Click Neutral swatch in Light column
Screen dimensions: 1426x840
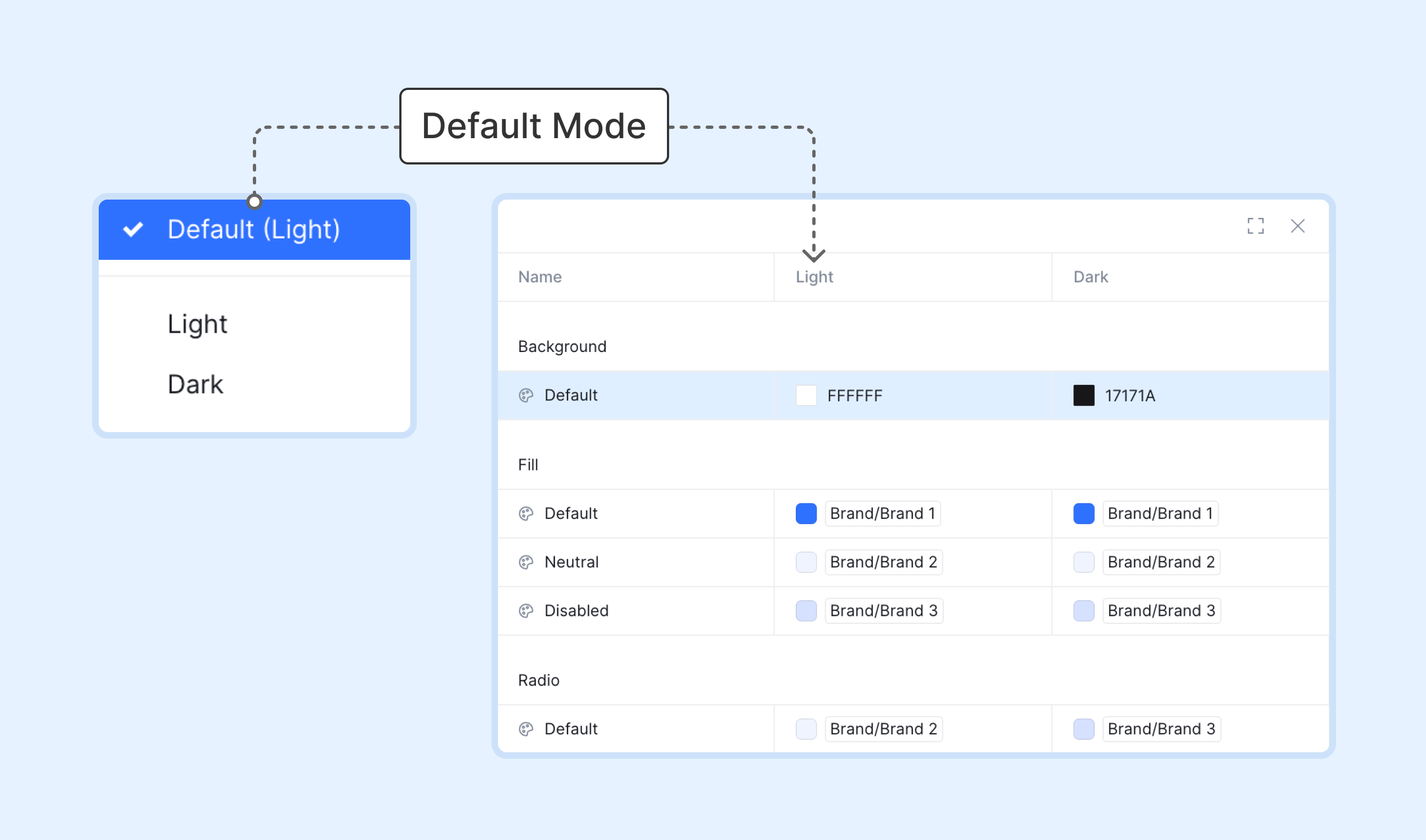[x=806, y=562]
